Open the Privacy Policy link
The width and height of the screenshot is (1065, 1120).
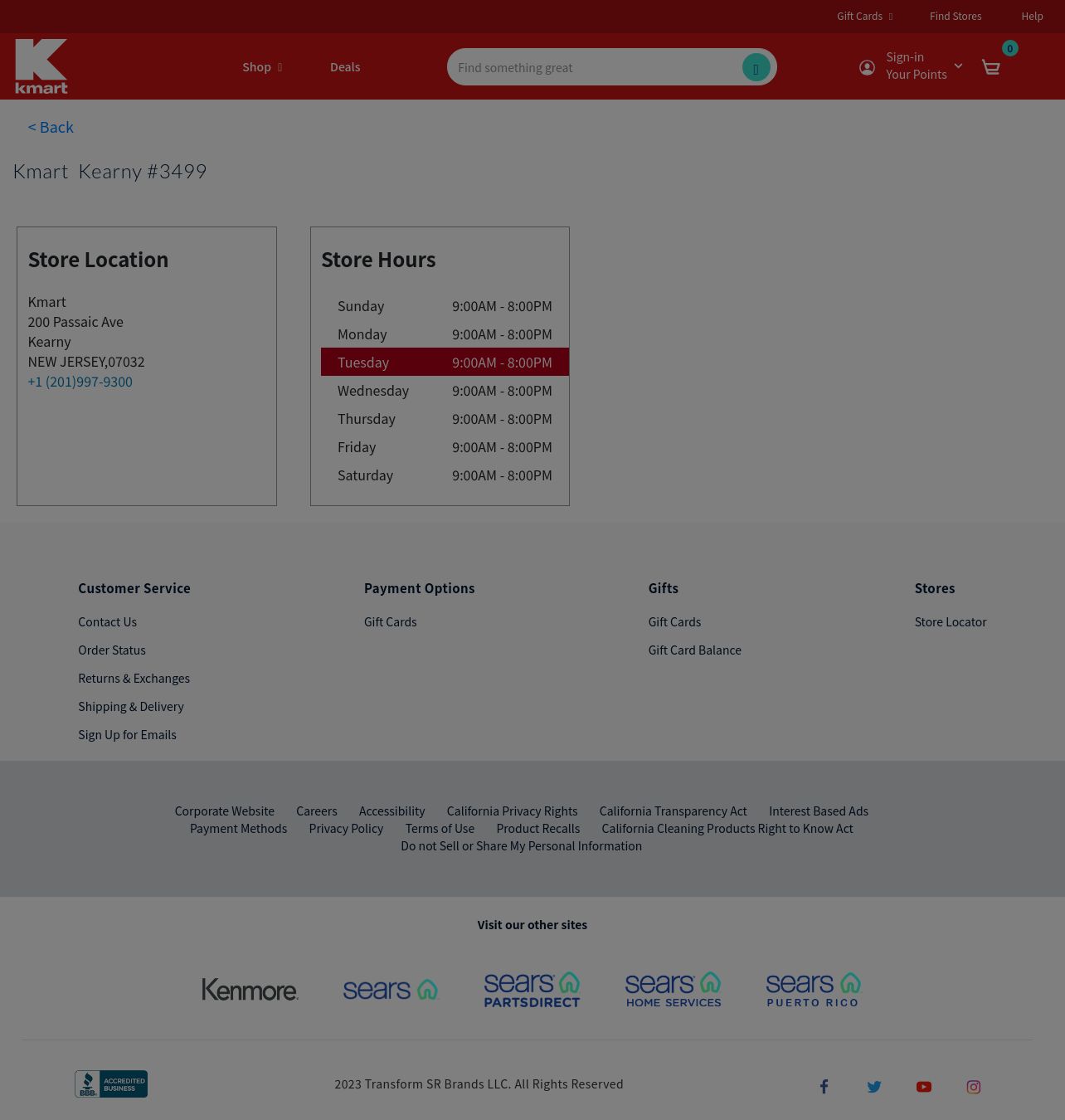(x=347, y=828)
